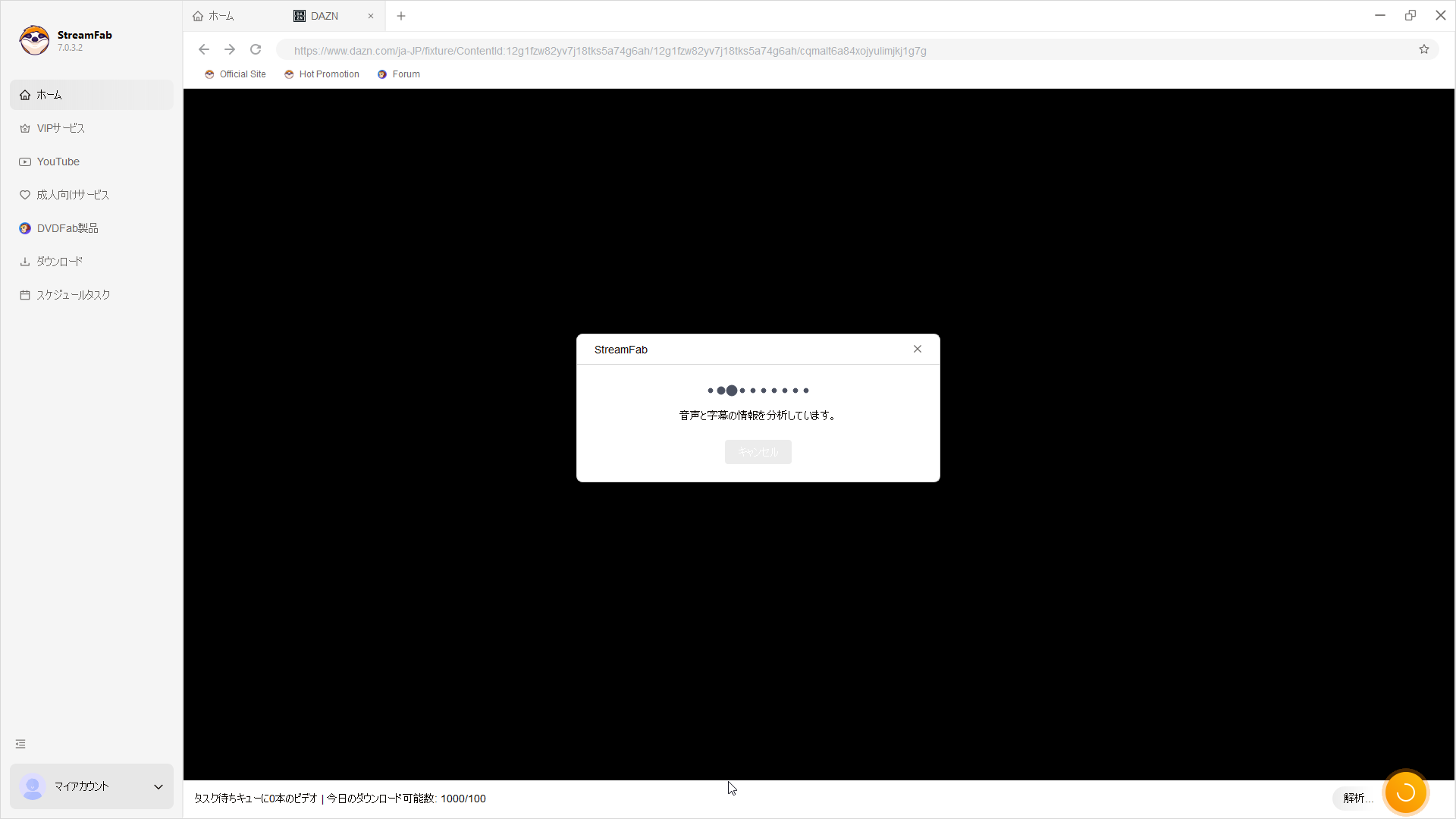Expand the マイアカウント dropdown chevron
Image resolution: width=1456 pixels, height=819 pixels.
pos(158,786)
